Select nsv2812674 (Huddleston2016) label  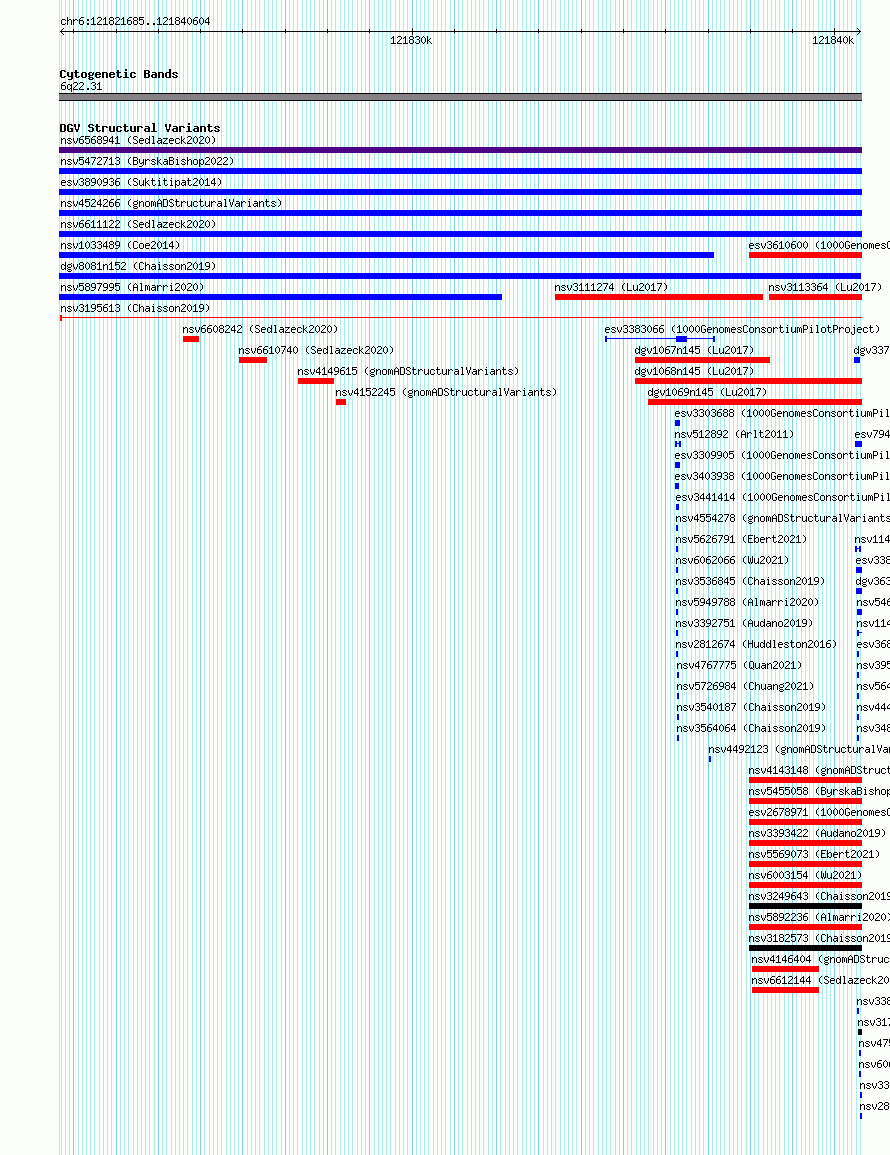pos(757,645)
